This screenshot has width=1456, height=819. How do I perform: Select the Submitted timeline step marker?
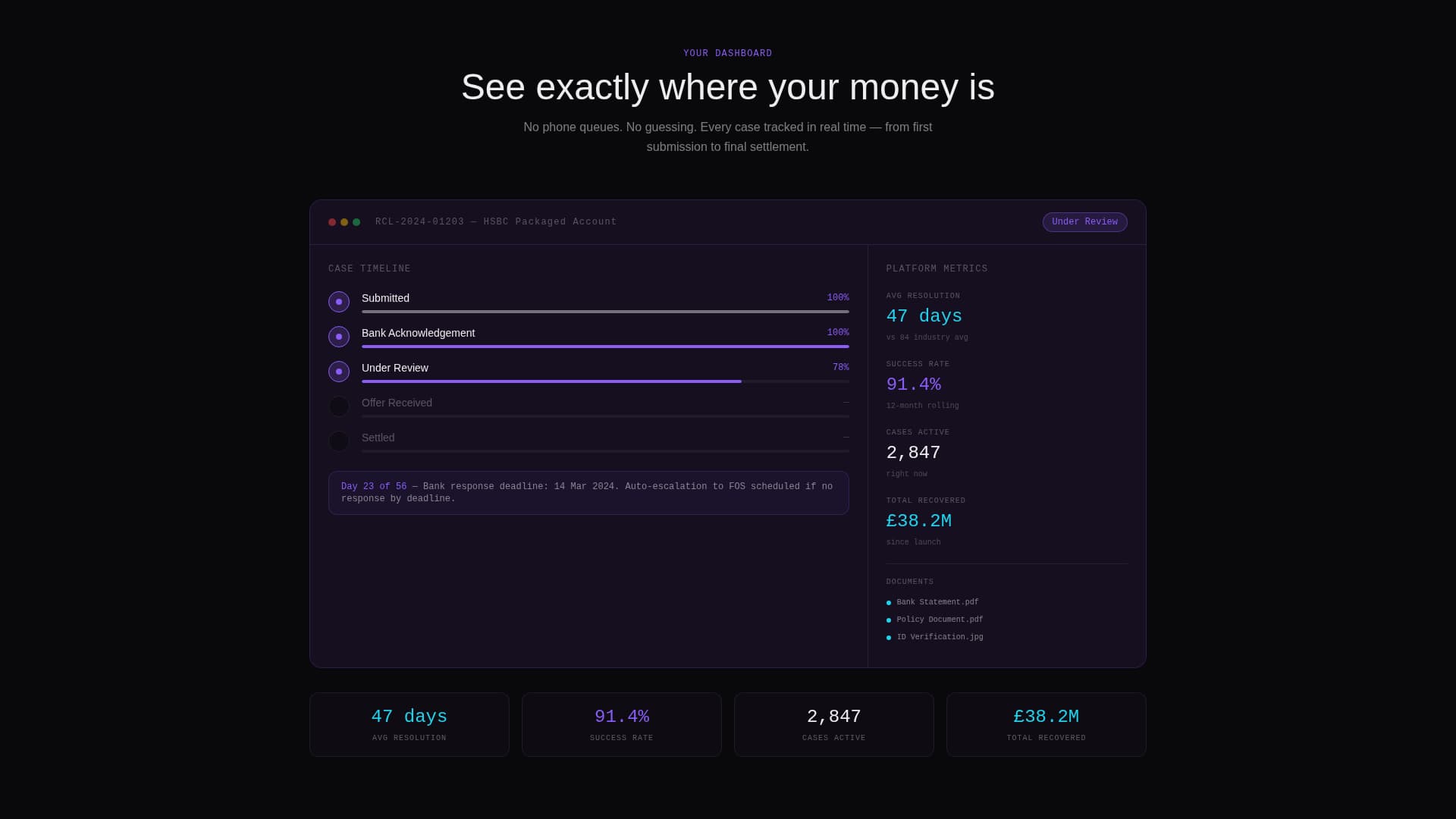[339, 302]
